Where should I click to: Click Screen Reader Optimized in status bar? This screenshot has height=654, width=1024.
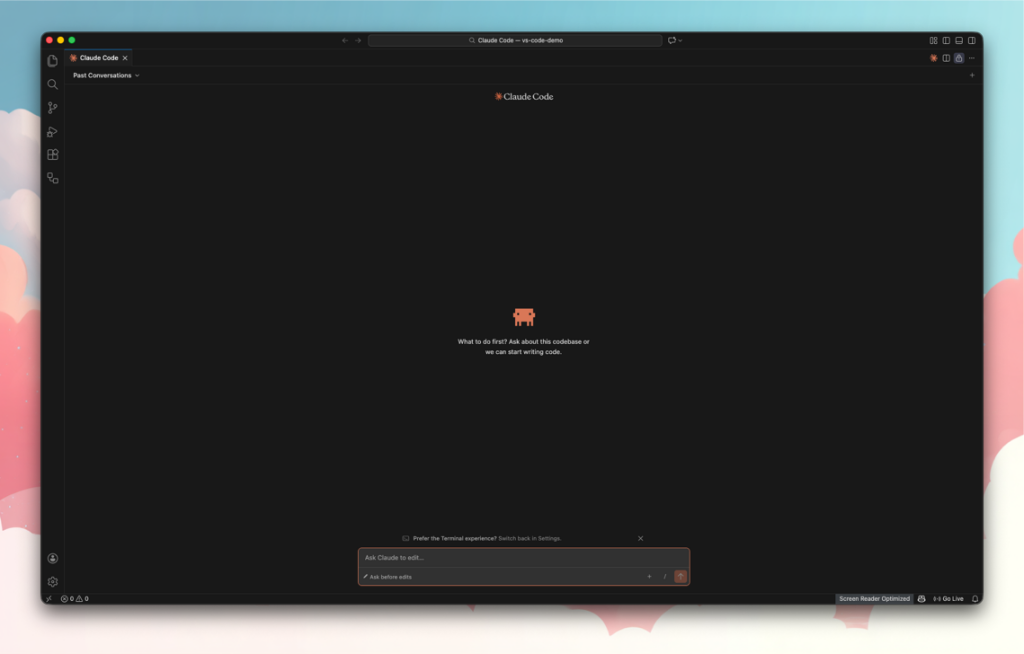(x=873, y=598)
